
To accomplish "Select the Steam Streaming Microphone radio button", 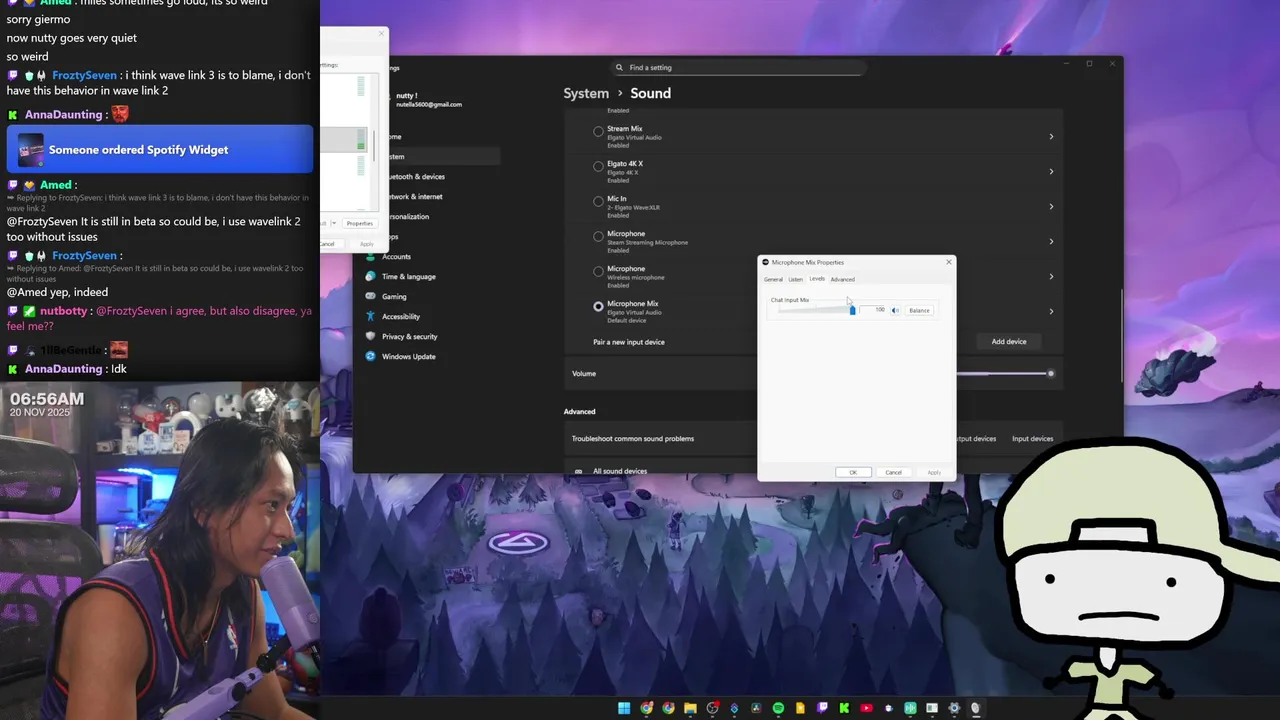I will (x=598, y=236).
